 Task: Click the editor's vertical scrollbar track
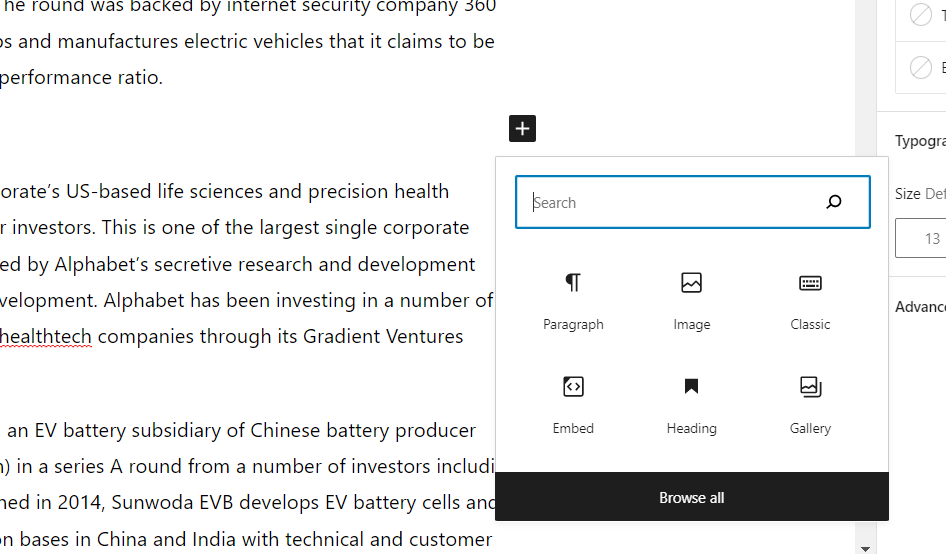[865, 300]
